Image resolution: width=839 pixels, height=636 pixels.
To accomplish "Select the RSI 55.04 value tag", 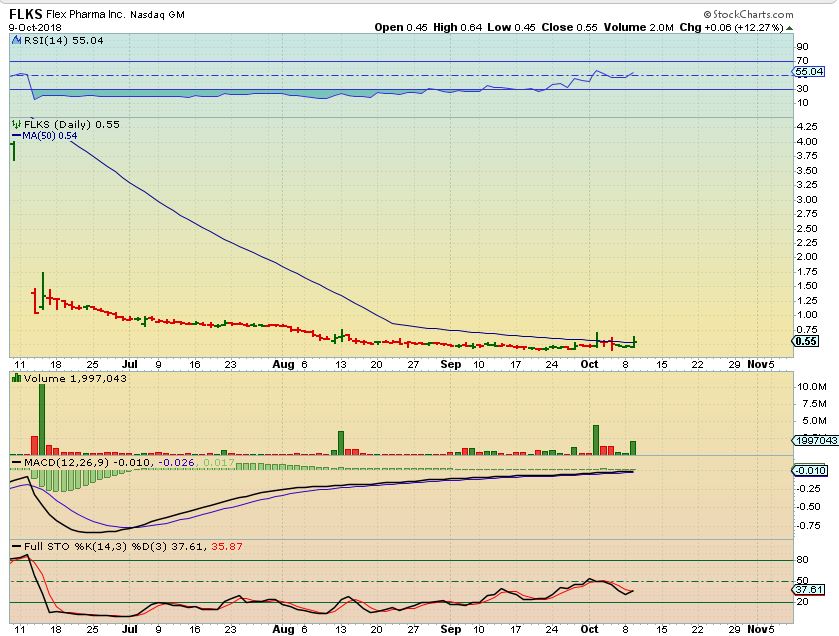I will pyautogui.click(x=808, y=72).
